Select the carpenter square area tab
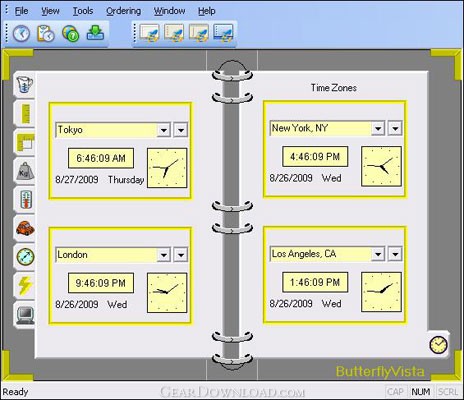This screenshot has width=464, height=400. pos(25,142)
